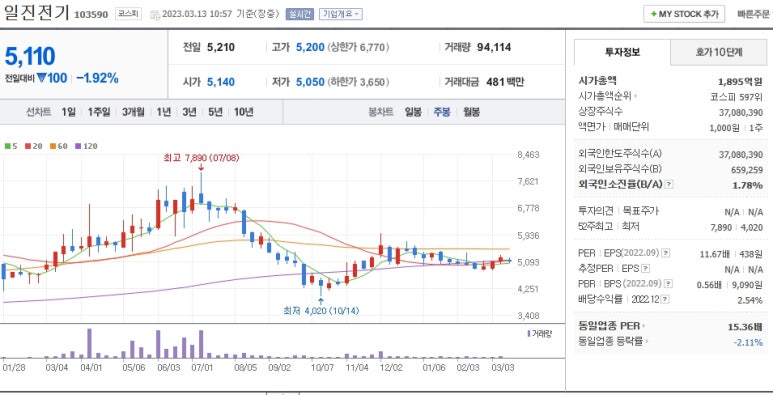Click the 전일 value 5,210
Screen dimensions: 773x395
point(221,47)
